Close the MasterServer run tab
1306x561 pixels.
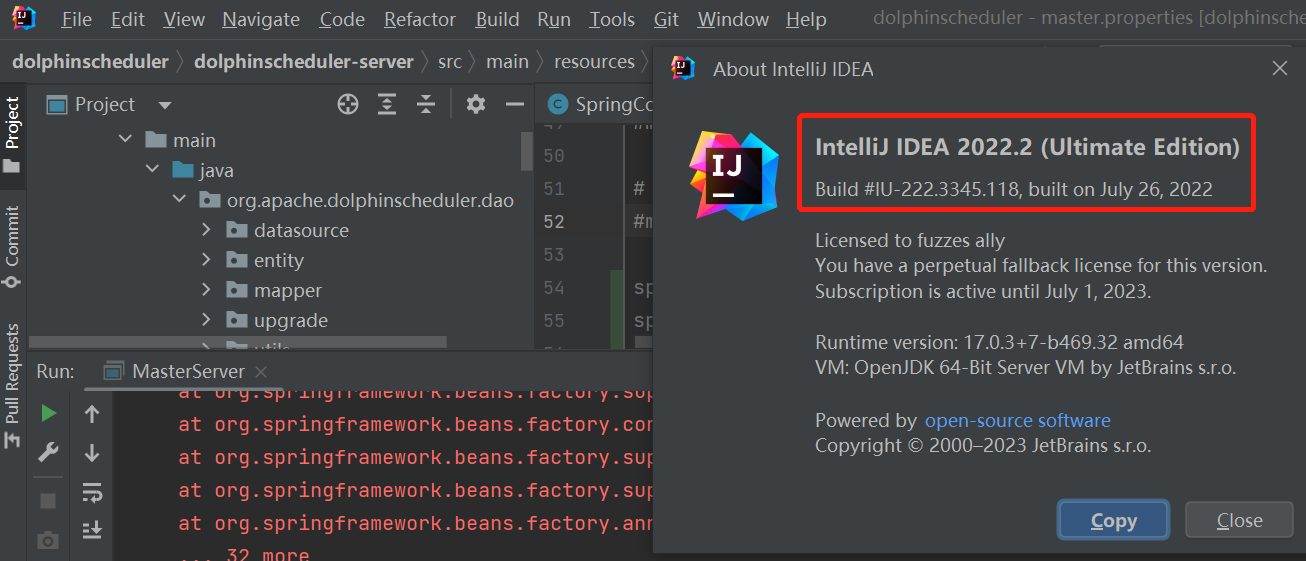tap(262, 372)
